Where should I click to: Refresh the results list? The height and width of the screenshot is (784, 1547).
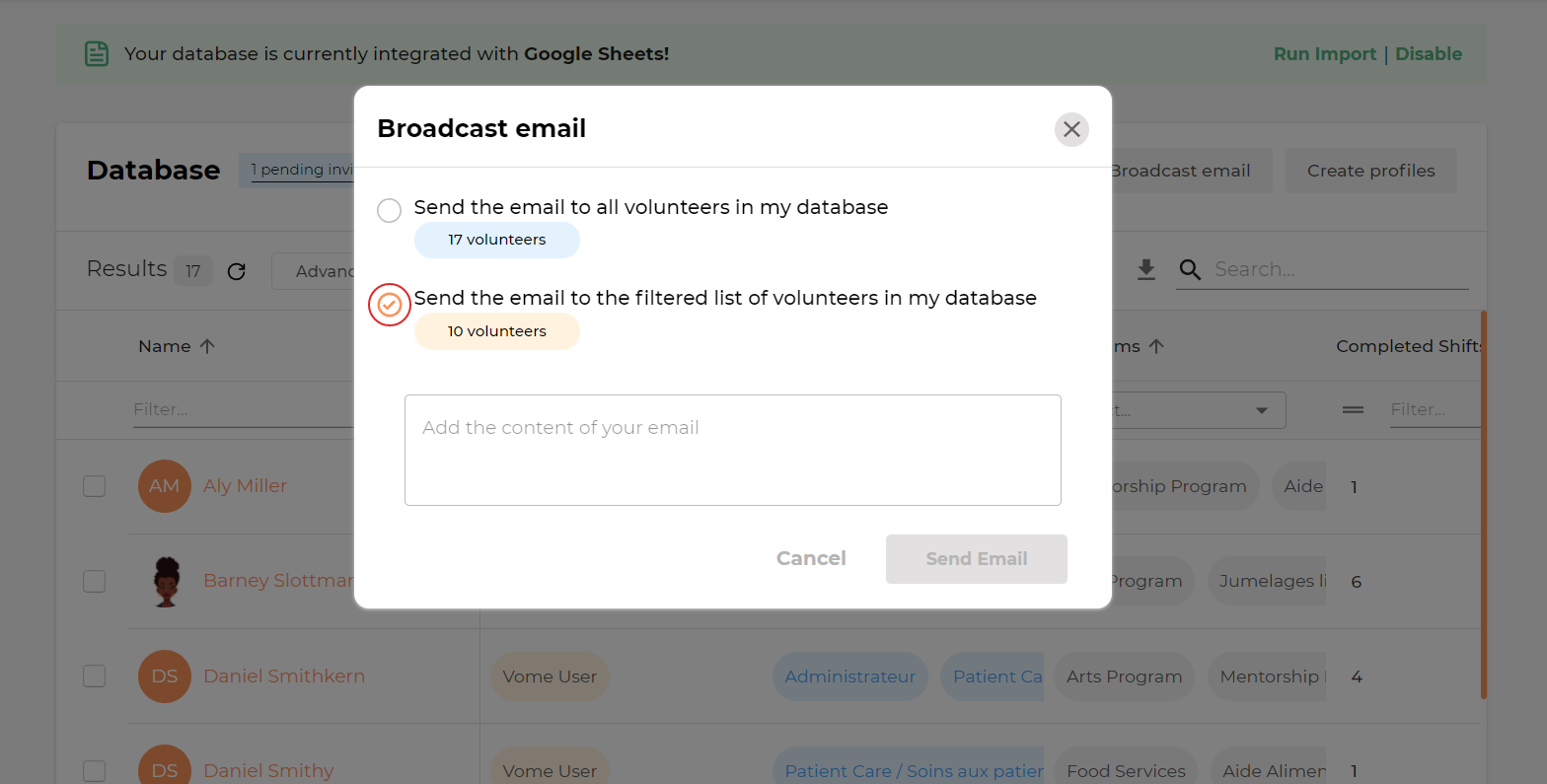click(x=237, y=271)
